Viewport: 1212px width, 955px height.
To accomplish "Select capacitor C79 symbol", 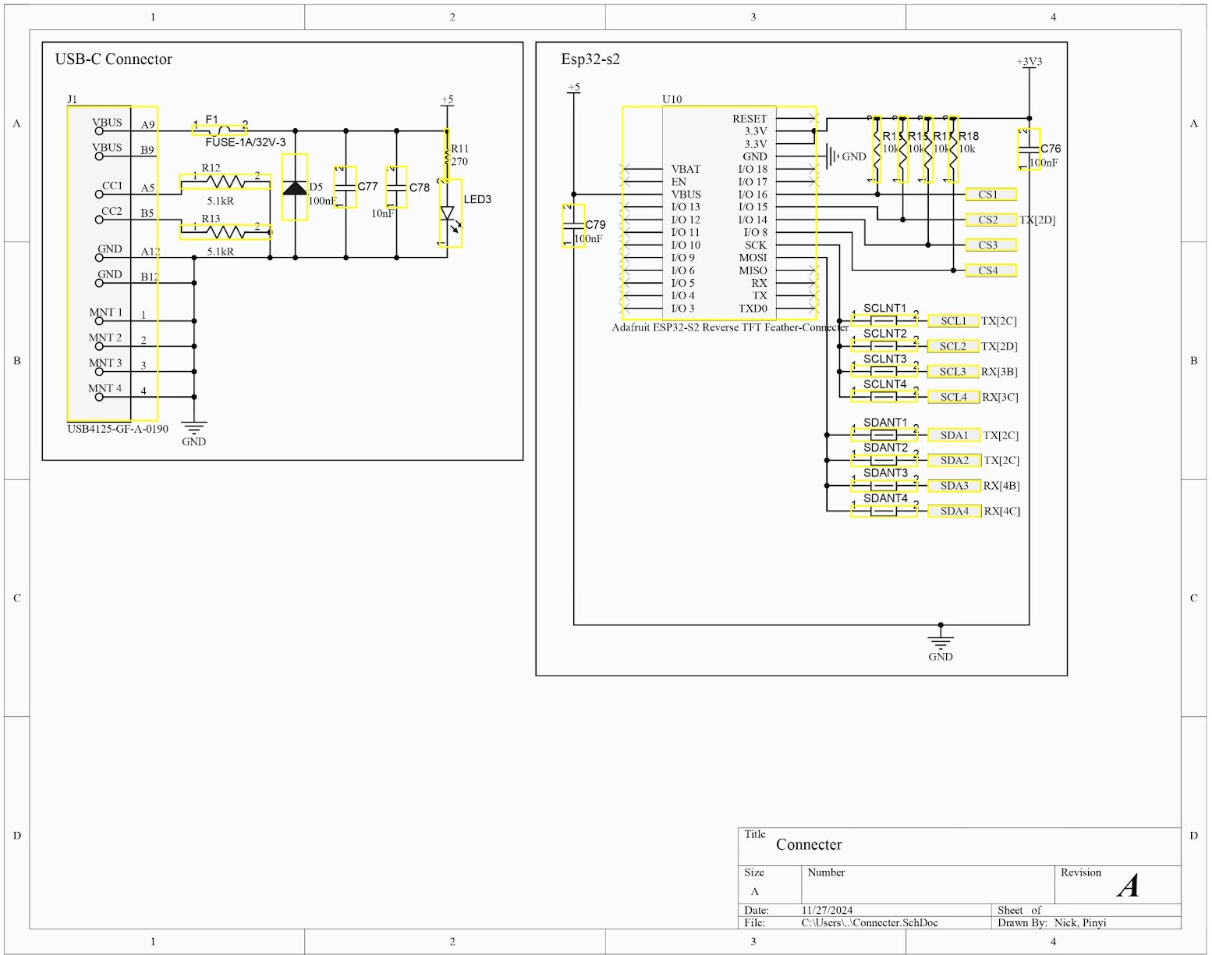I will 573,225.
